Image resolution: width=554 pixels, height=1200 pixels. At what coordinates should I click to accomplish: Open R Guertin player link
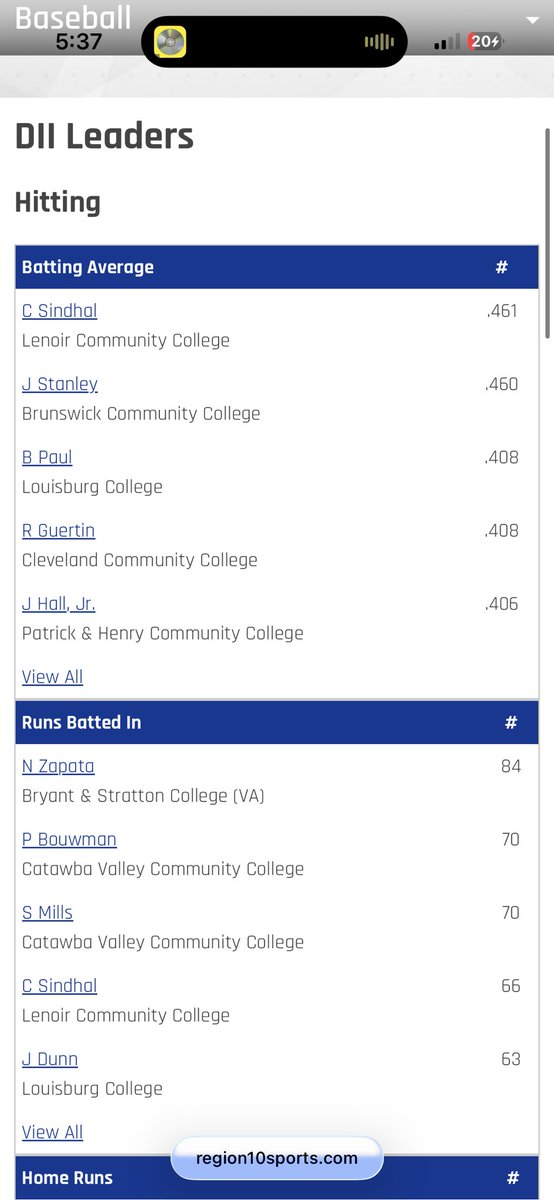point(58,530)
